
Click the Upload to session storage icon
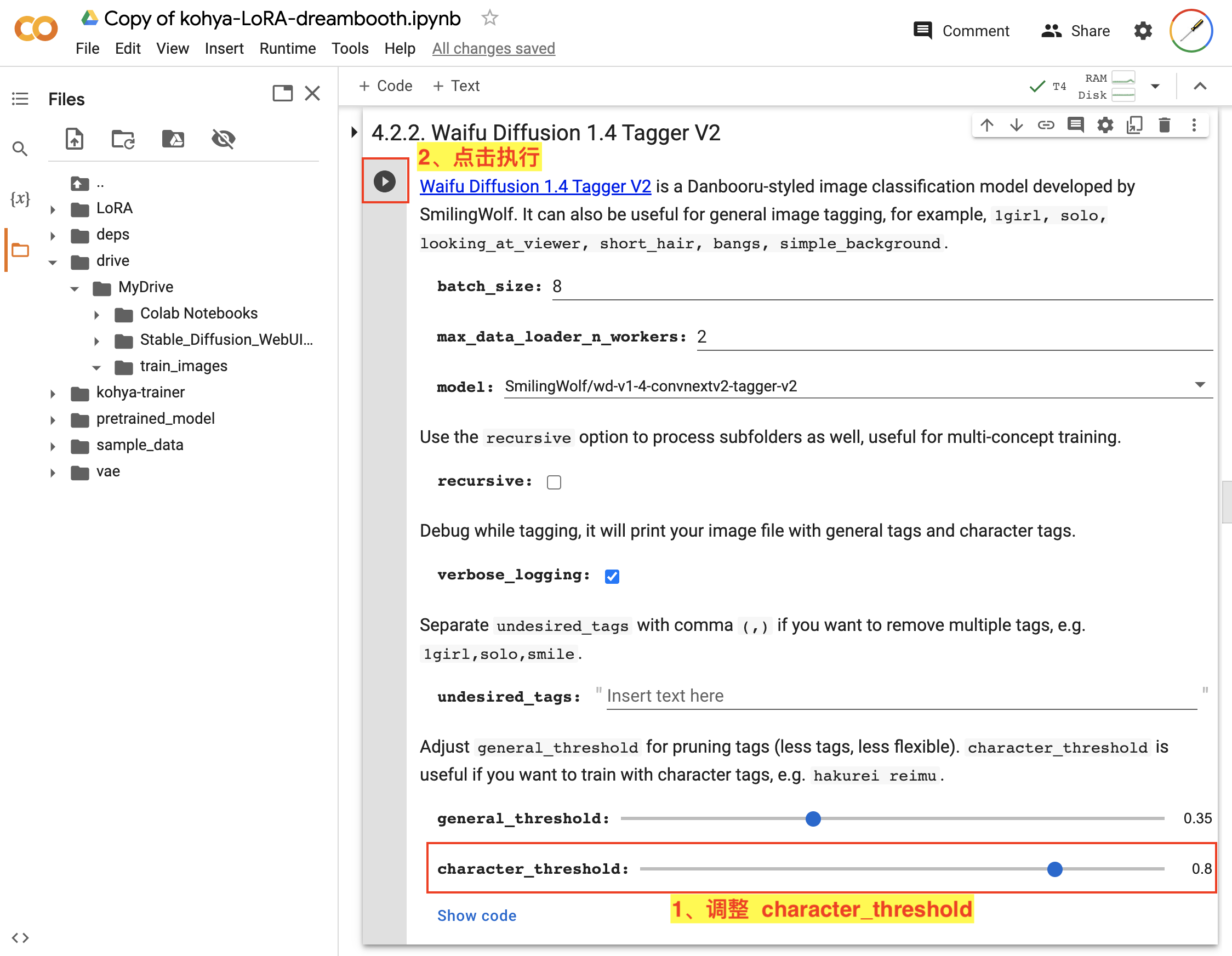point(75,138)
